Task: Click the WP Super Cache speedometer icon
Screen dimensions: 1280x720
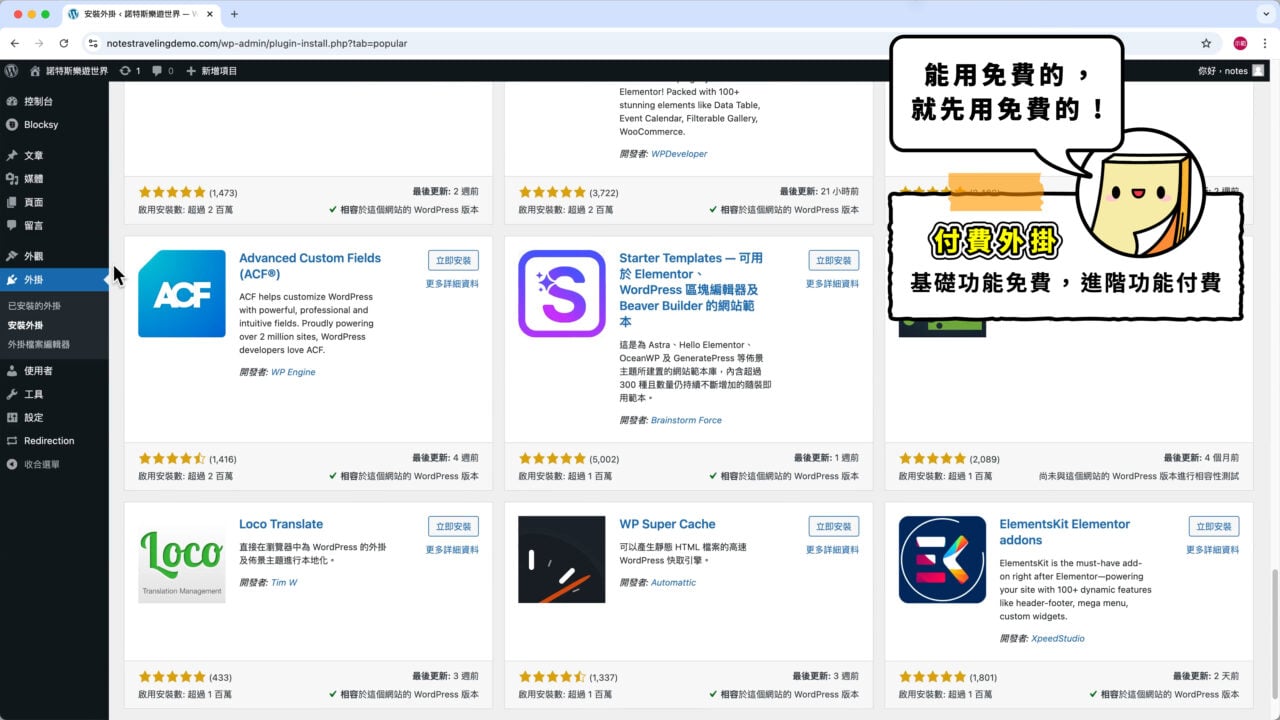Action: (561, 559)
